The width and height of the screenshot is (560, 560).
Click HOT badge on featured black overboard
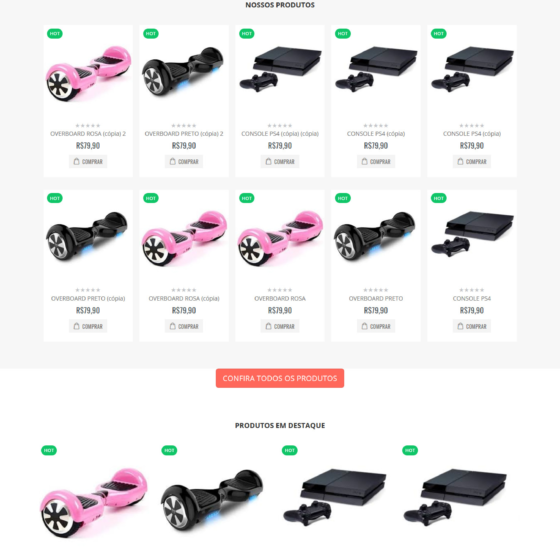click(x=169, y=450)
